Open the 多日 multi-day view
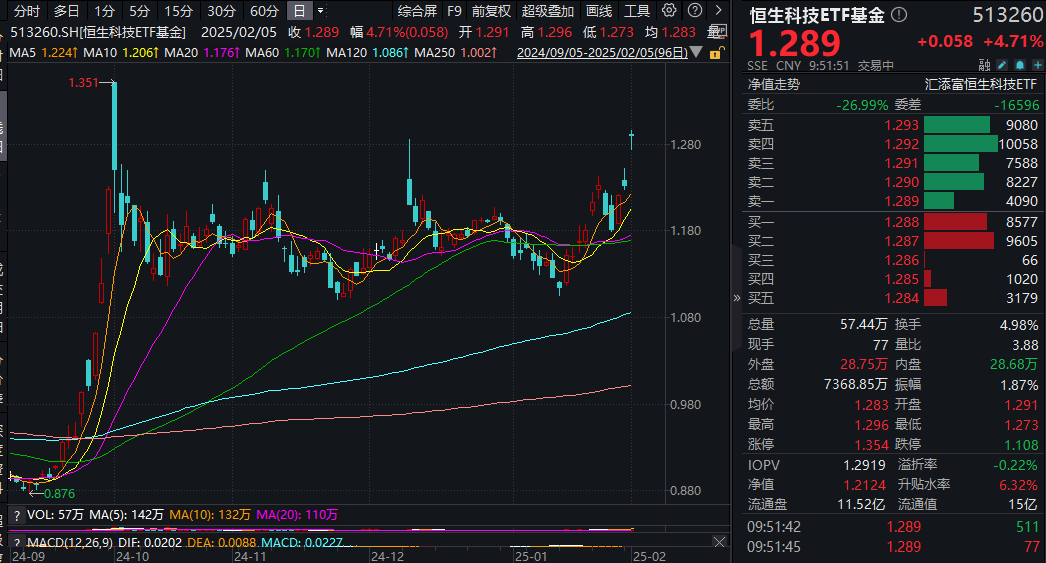 coord(66,11)
